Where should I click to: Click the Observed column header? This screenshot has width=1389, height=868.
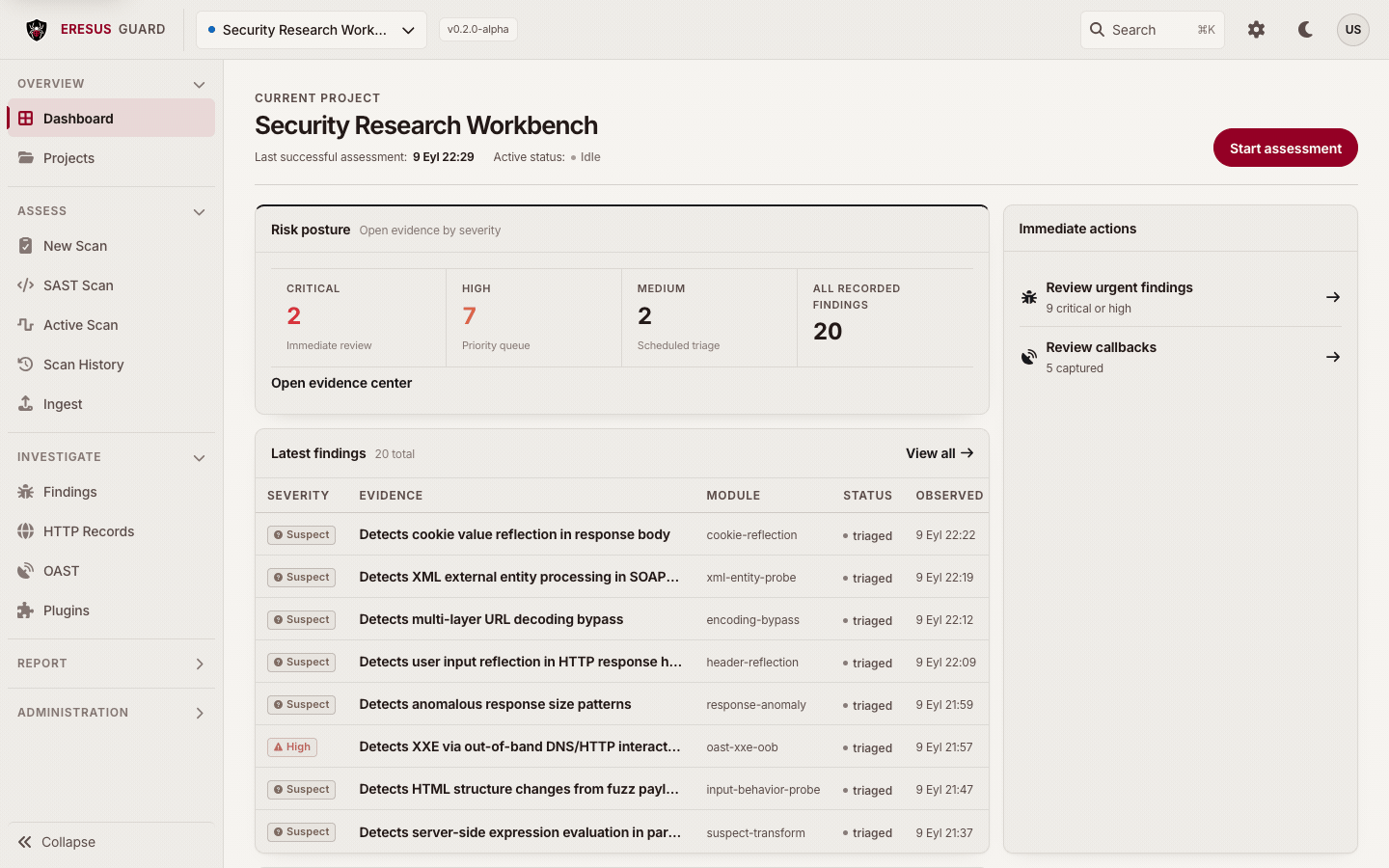[x=949, y=496]
